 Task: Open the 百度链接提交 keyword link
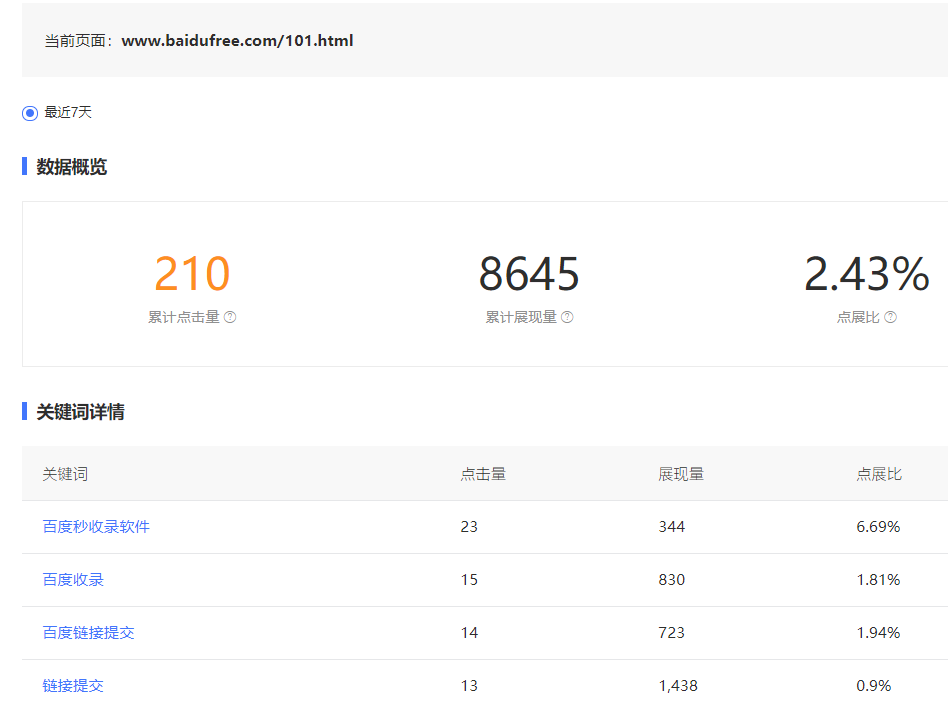click(x=88, y=632)
